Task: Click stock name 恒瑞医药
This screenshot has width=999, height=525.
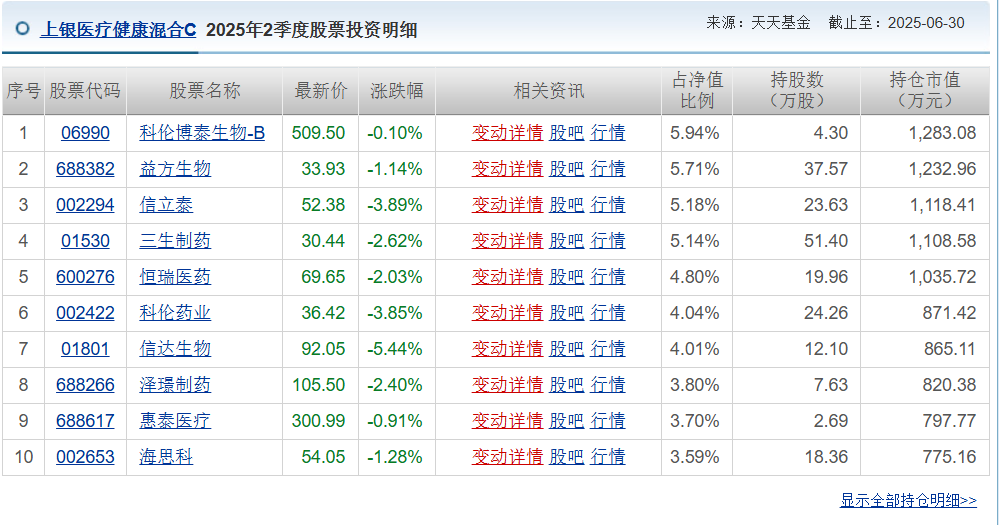Action: coord(175,277)
